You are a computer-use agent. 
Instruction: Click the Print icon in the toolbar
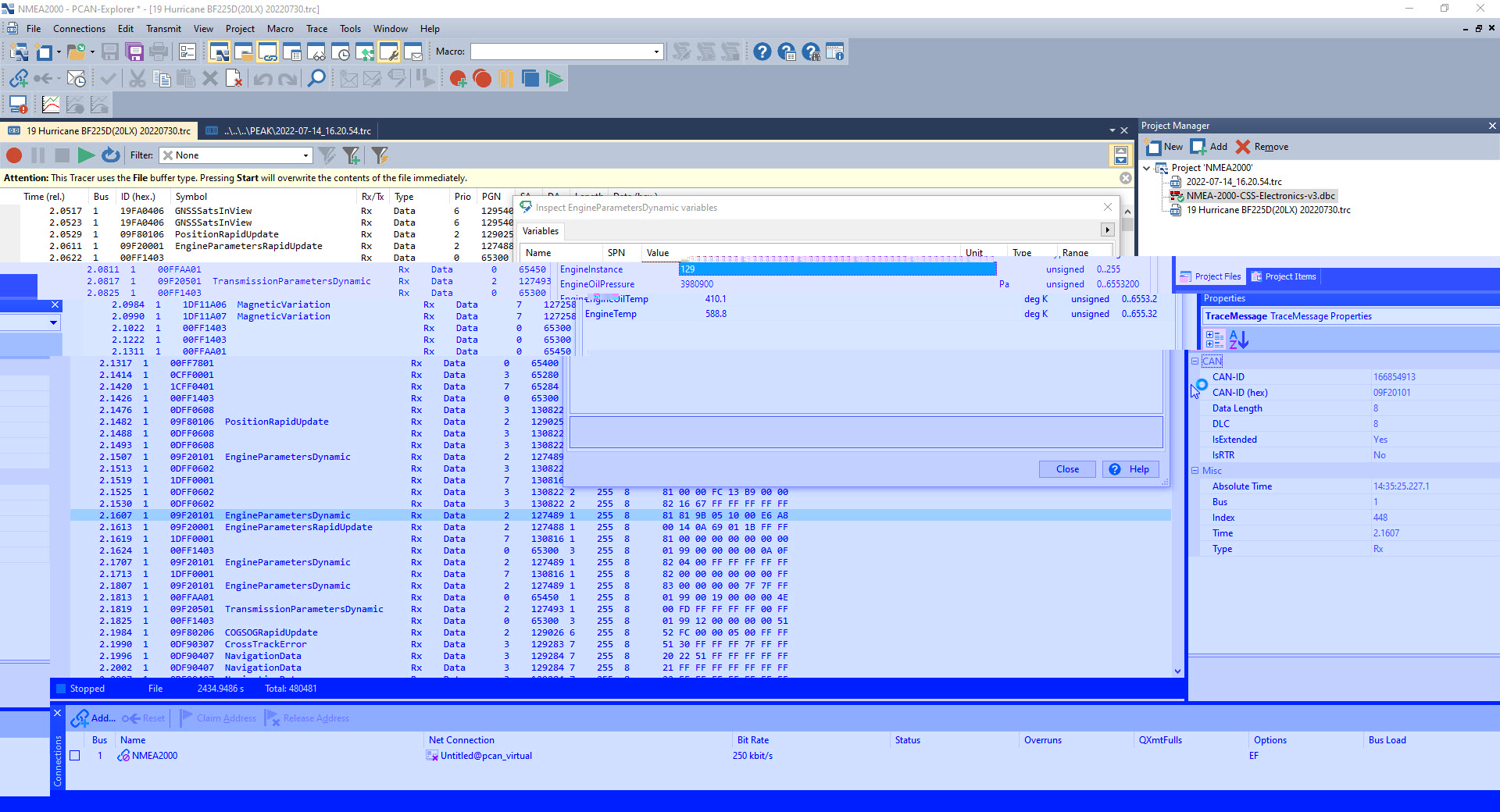[x=159, y=52]
